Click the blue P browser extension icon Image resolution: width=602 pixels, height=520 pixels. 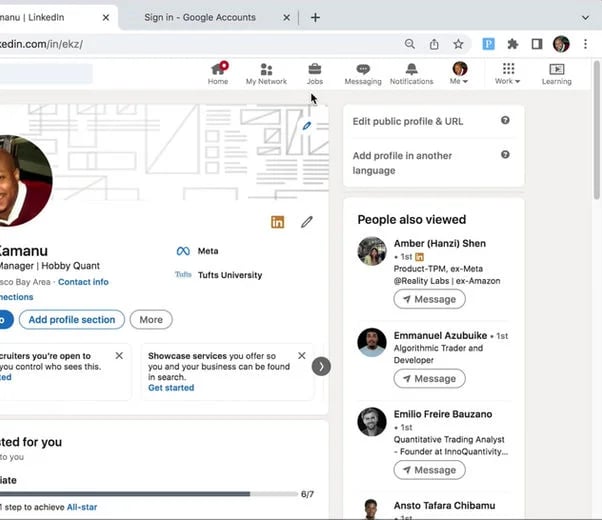[488, 44]
